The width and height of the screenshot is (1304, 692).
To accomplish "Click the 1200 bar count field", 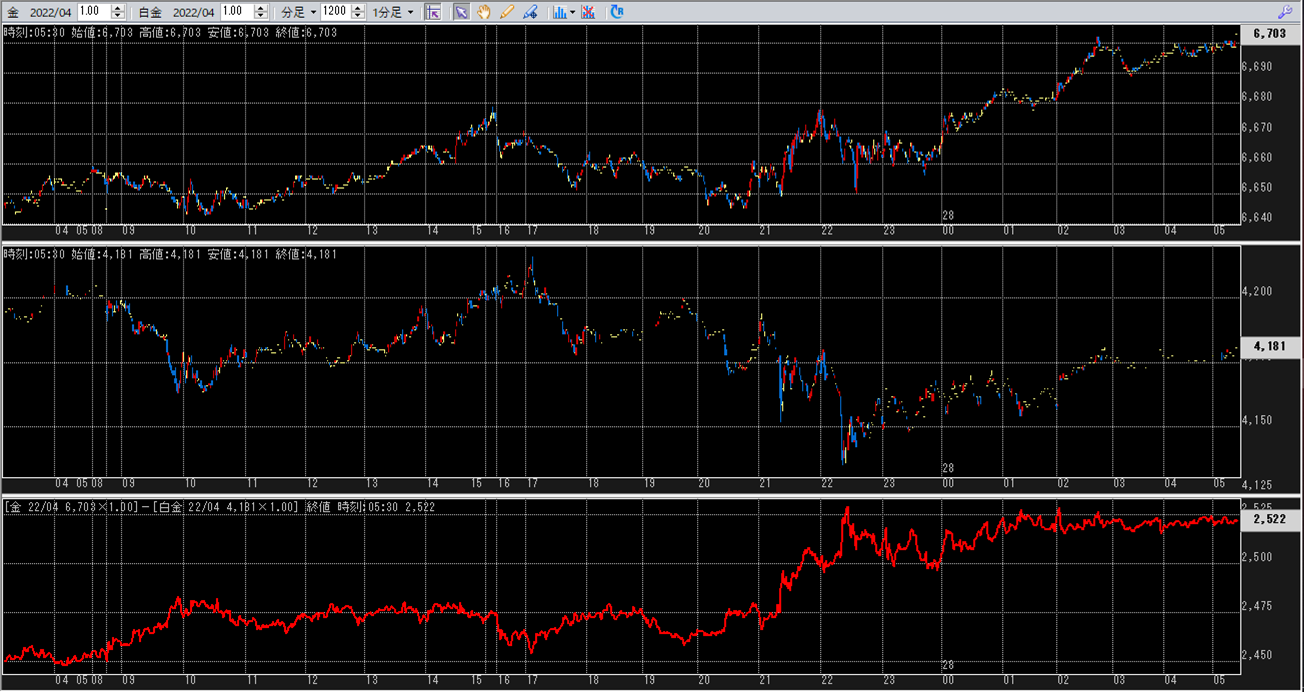I will tap(335, 12).
